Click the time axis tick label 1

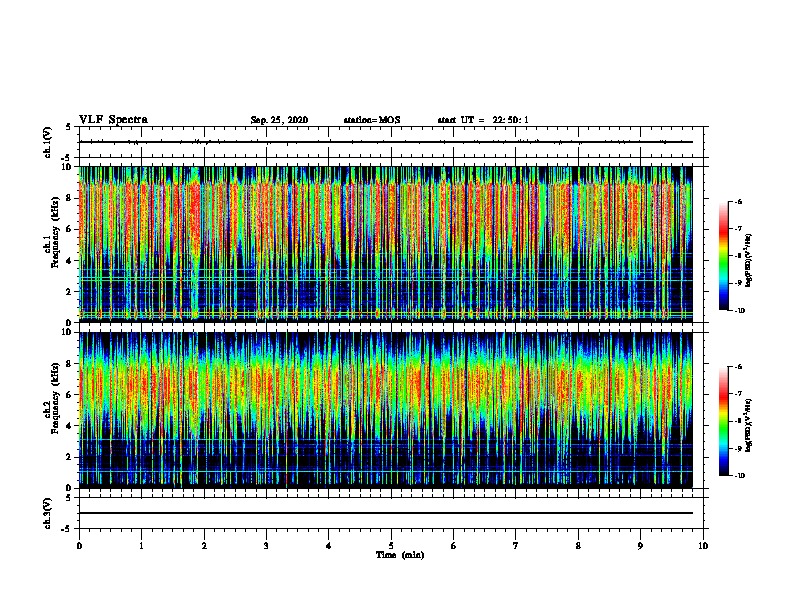click(141, 546)
